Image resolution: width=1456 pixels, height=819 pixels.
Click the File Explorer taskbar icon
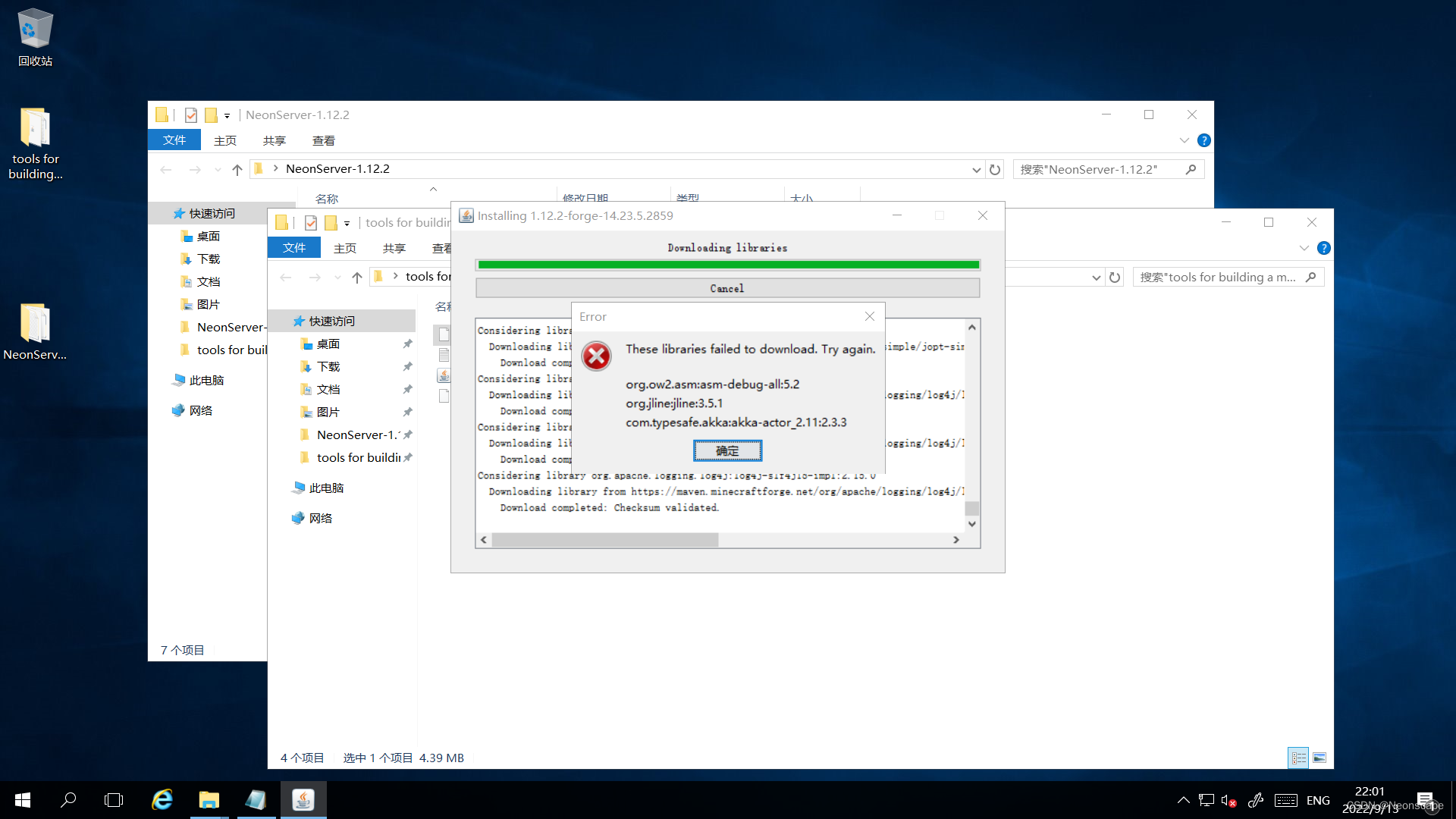tap(209, 800)
